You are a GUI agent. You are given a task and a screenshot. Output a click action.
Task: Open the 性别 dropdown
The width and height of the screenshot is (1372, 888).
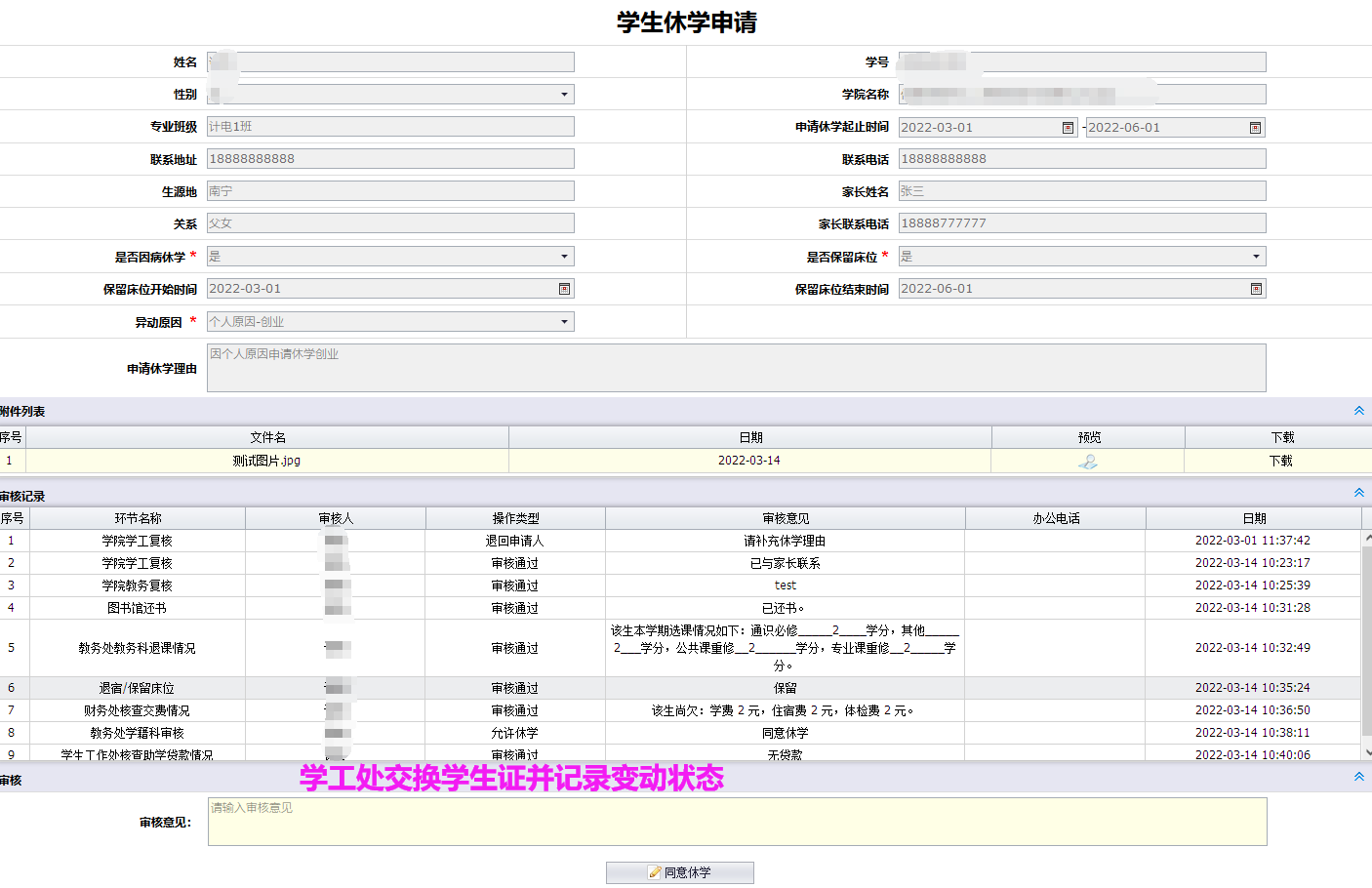pyautogui.click(x=564, y=95)
